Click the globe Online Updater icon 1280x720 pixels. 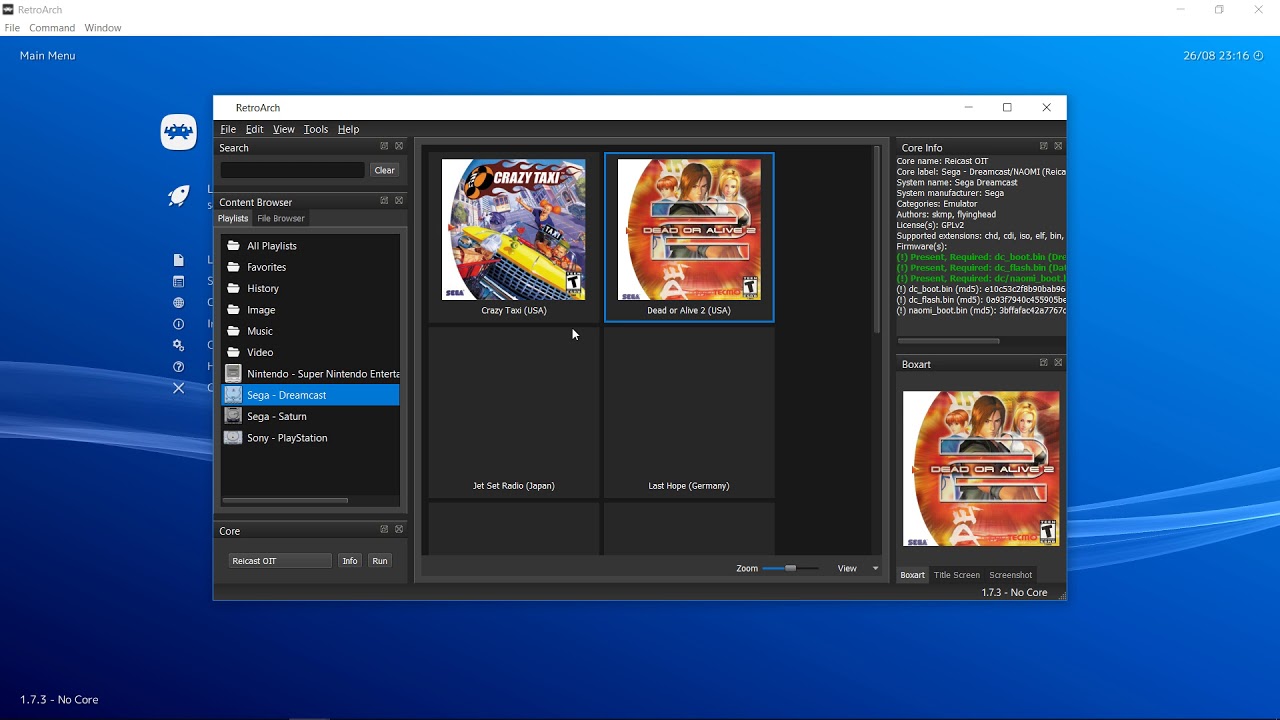pos(179,303)
